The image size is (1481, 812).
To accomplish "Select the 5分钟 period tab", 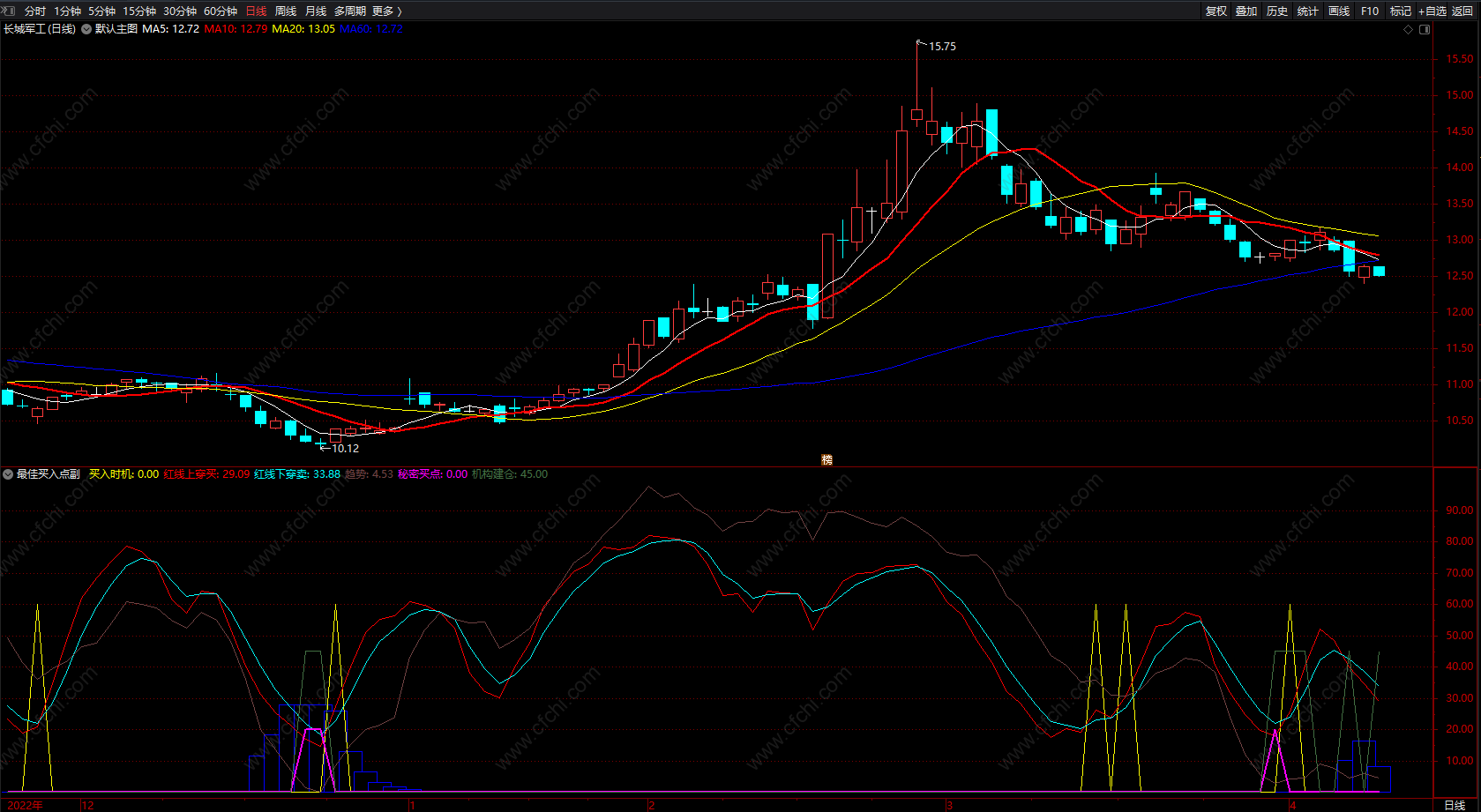I will click(x=101, y=11).
